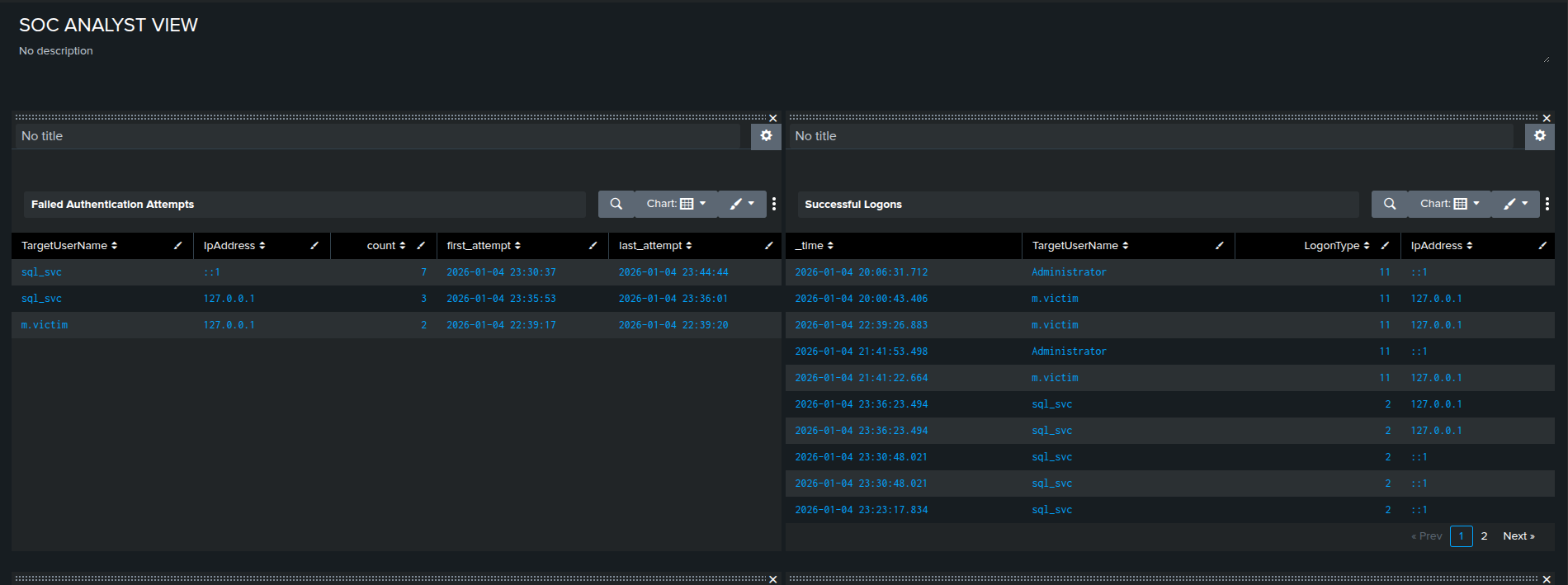
Task: Open more options menu for Failed Authentication
Action: coord(773,204)
